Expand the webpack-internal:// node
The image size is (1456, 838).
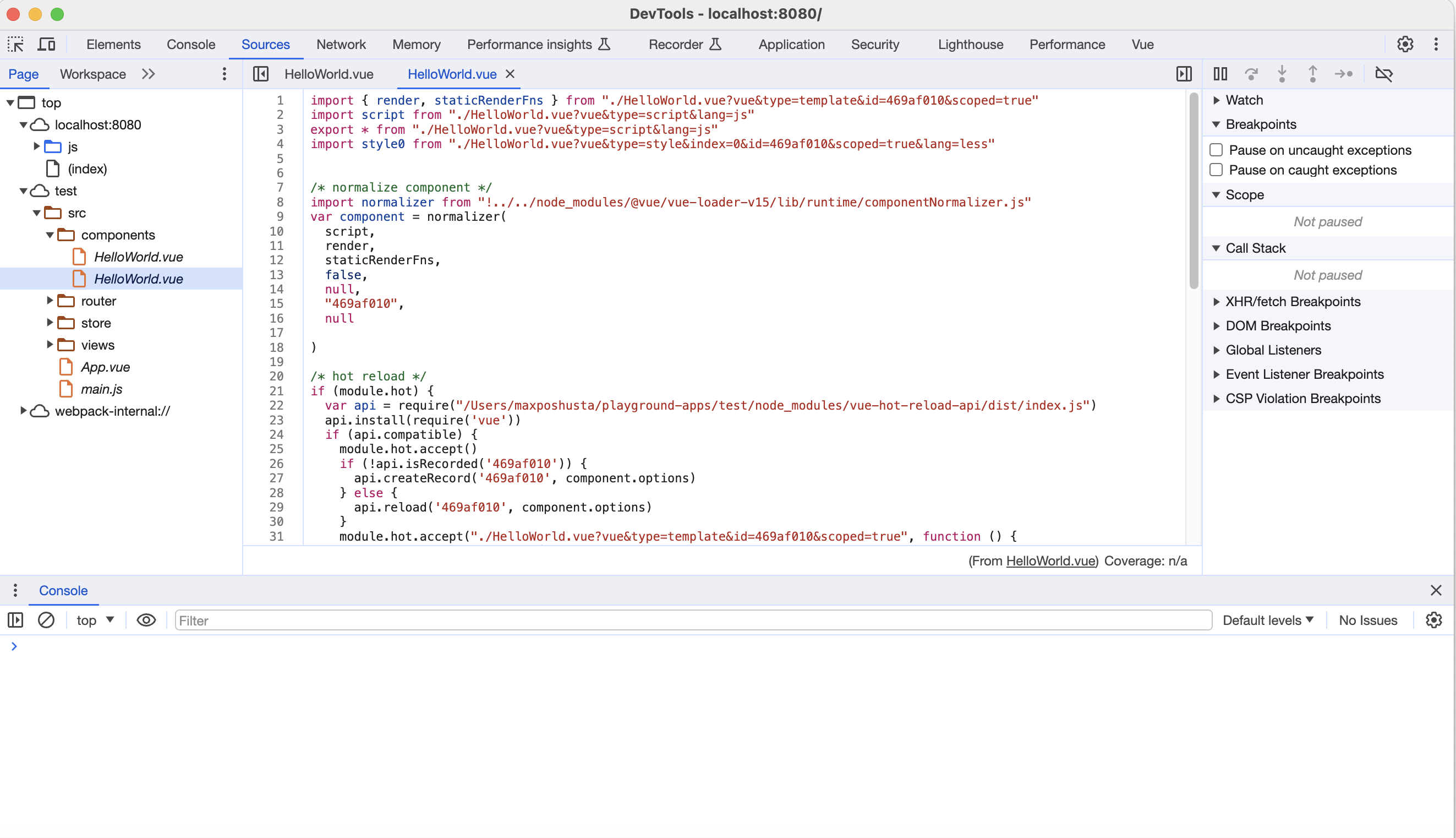(x=24, y=410)
